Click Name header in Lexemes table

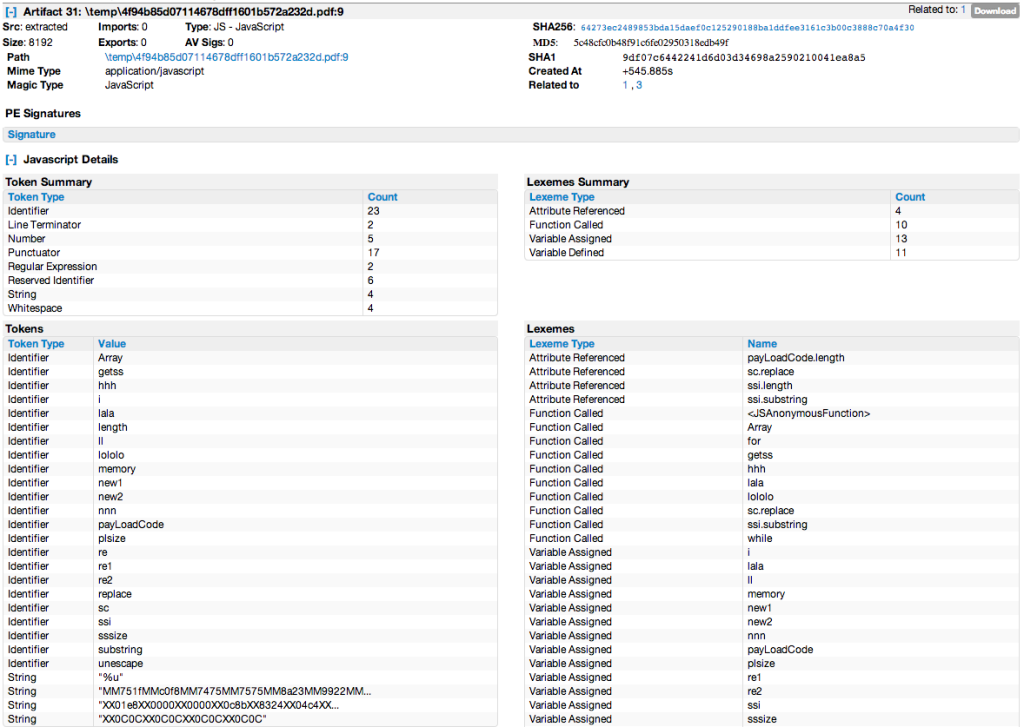762,343
